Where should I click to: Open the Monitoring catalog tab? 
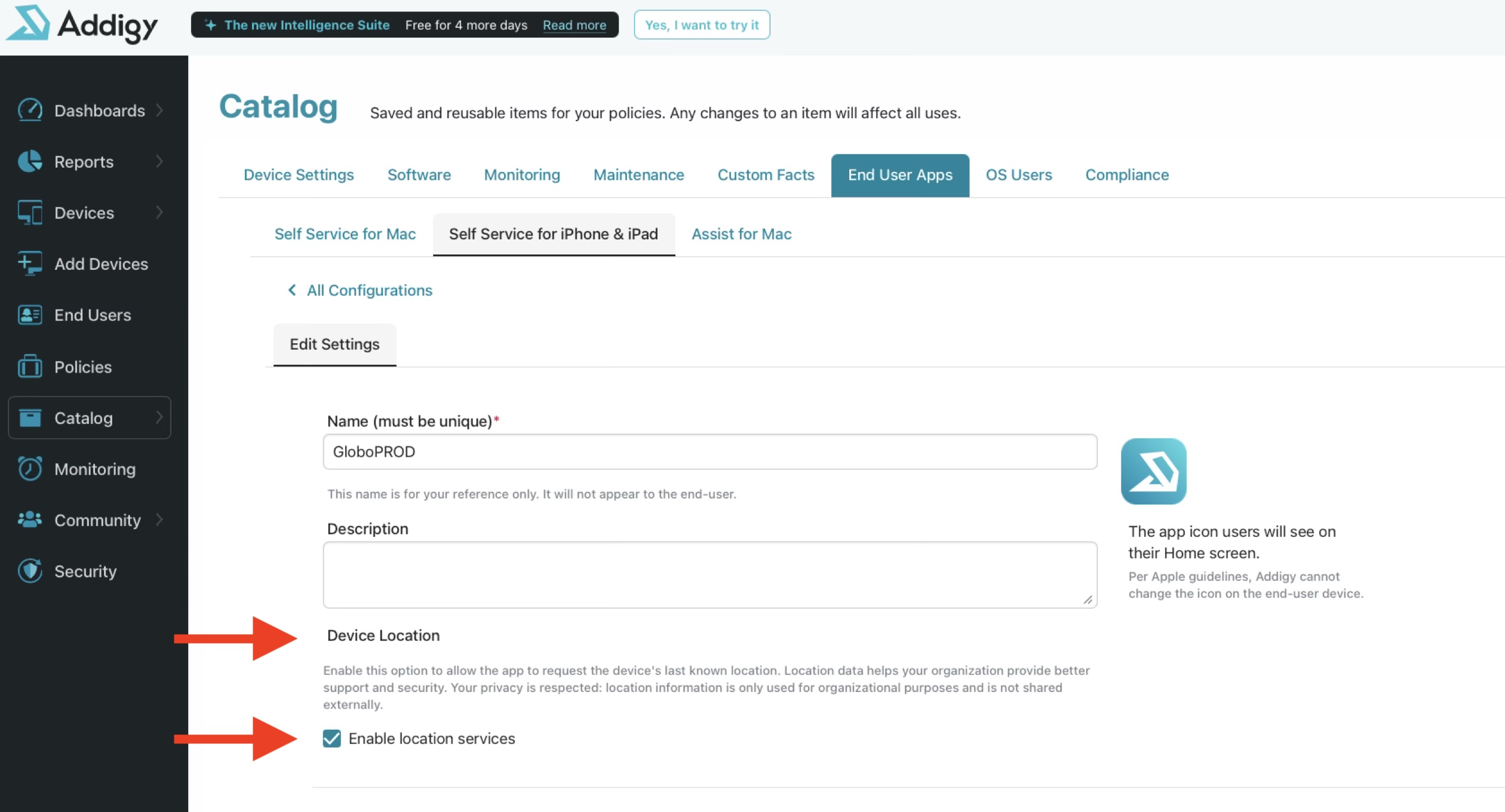coord(522,175)
